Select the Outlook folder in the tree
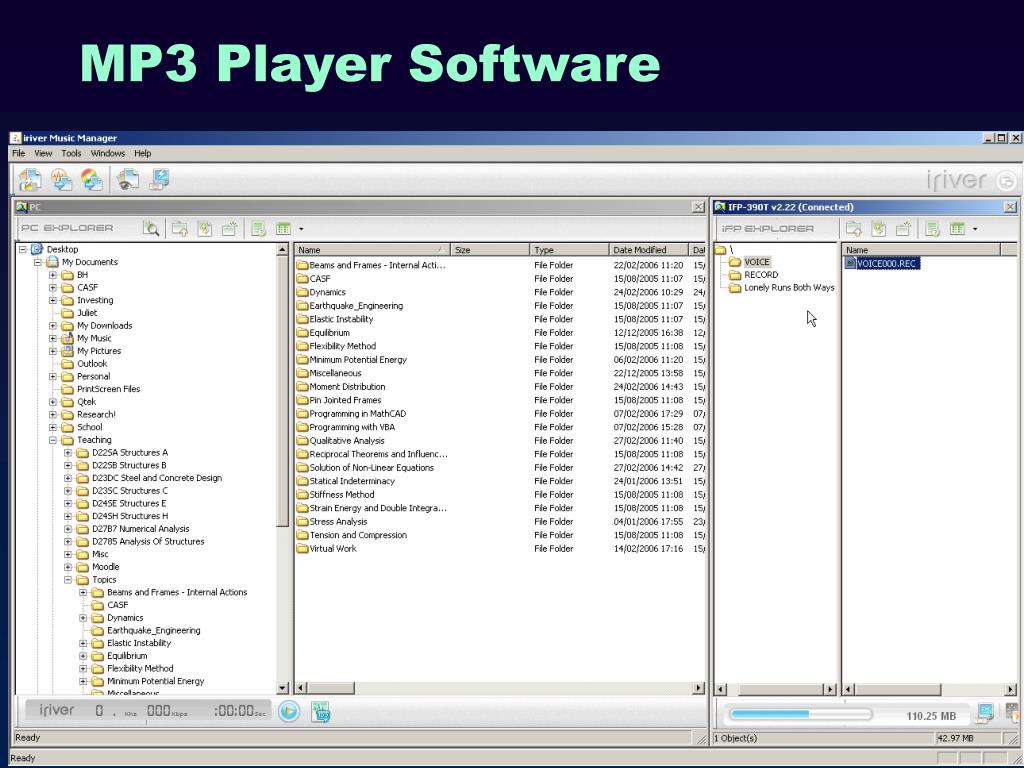Viewport: 1024px width, 768px height. [92, 364]
